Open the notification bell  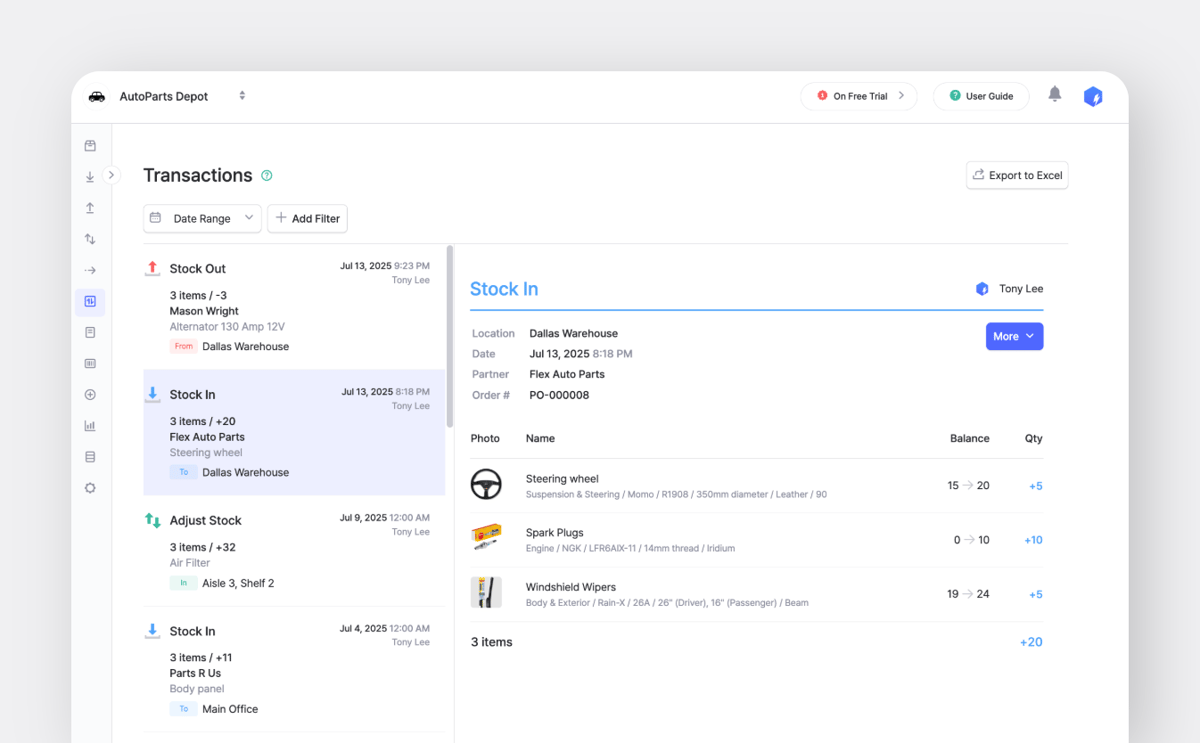coord(1054,95)
